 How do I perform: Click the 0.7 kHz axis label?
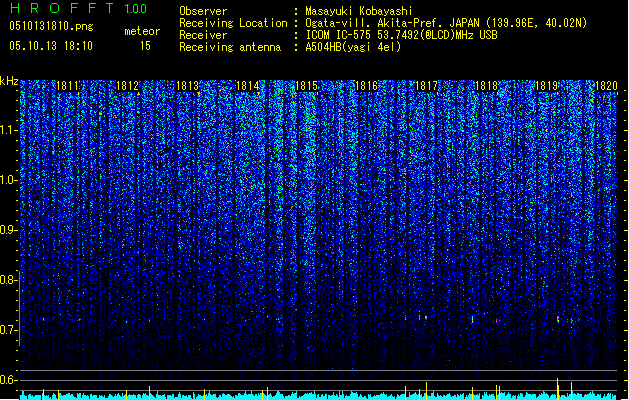[x=8, y=330]
